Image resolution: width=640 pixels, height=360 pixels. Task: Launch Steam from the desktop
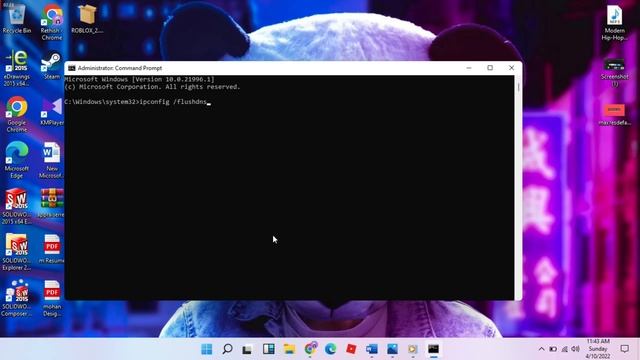click(x=52, y=65)
